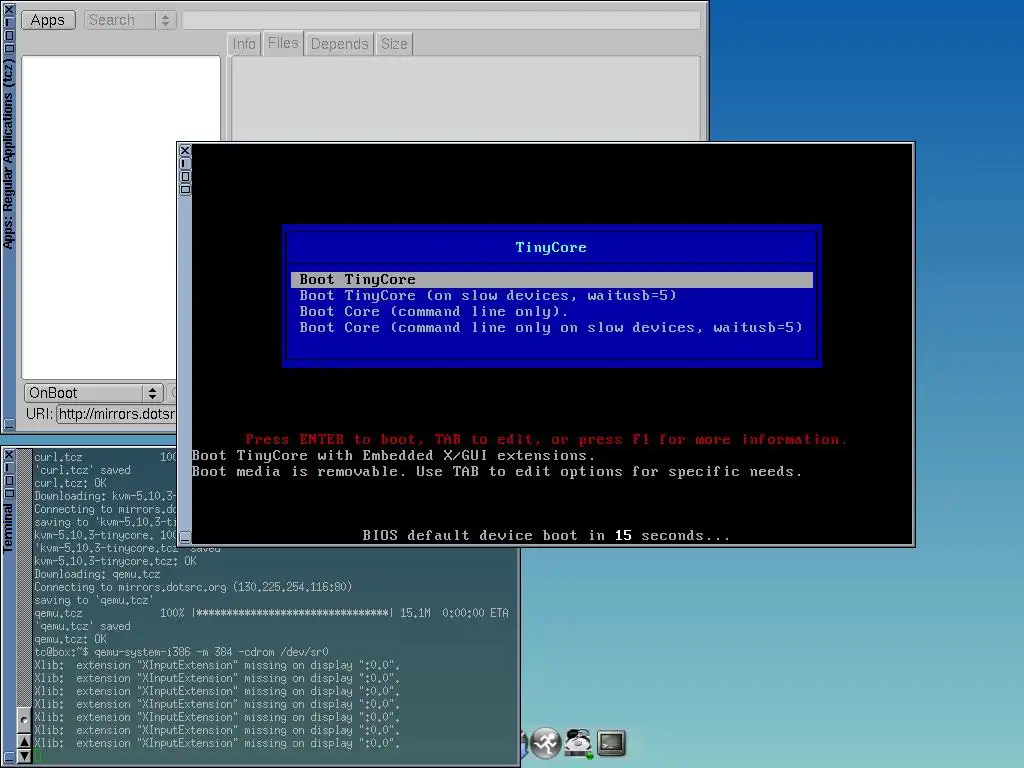1024x768 pixels.
Task: Click the Terminal scrollbar thumb
Action: pyautogui.click(x=24, y=720)
